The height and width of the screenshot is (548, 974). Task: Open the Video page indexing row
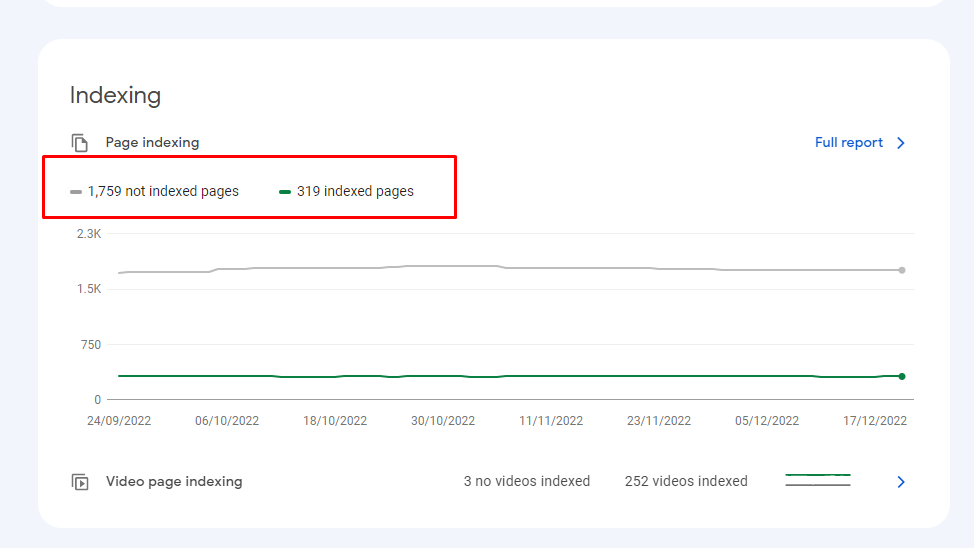coord(488,482)
